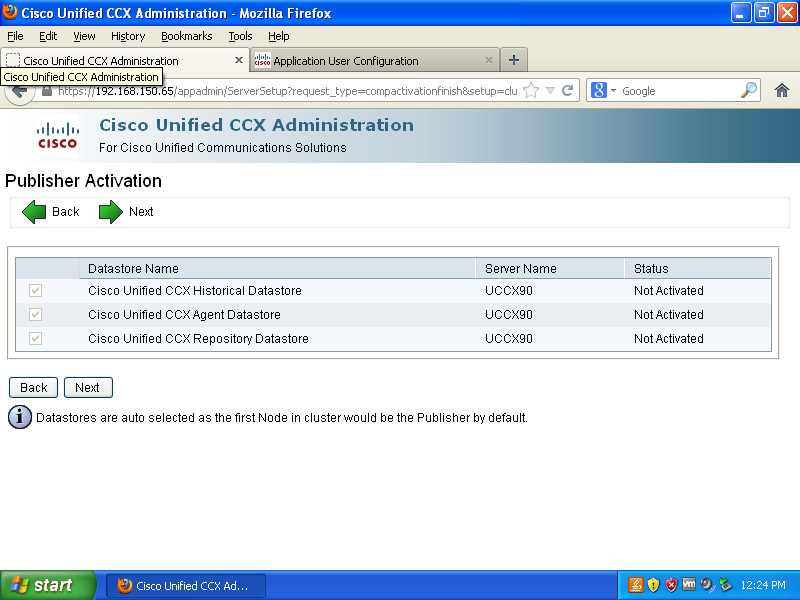This screenshot has height=600, width=800.
Task: Open the Bookmarks menu
Action: click(x=187, y=36)
